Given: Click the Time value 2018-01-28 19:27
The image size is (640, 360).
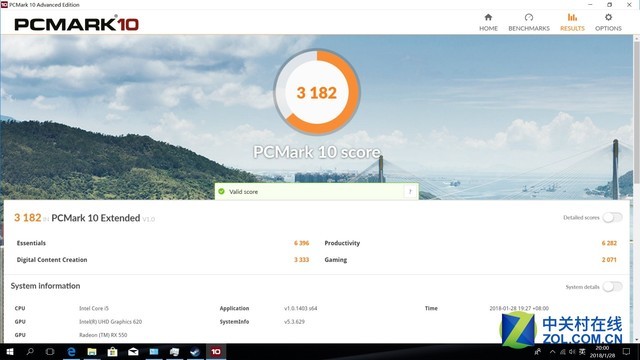Looking at the screenshot, I should [x=519, y=308].
